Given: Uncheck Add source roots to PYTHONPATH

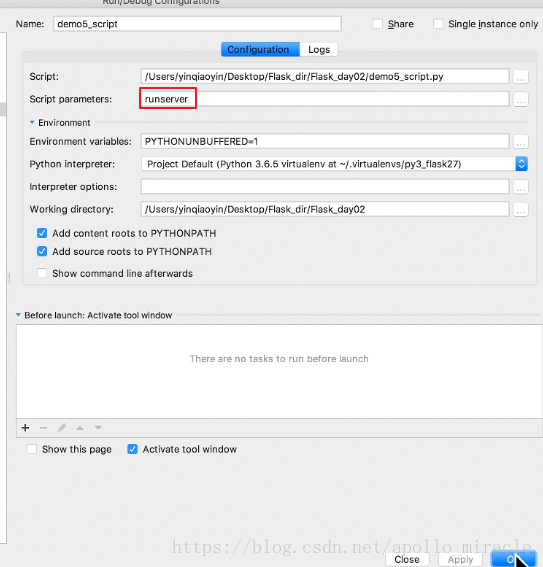Looking at the screenshot, I should 42,251.
